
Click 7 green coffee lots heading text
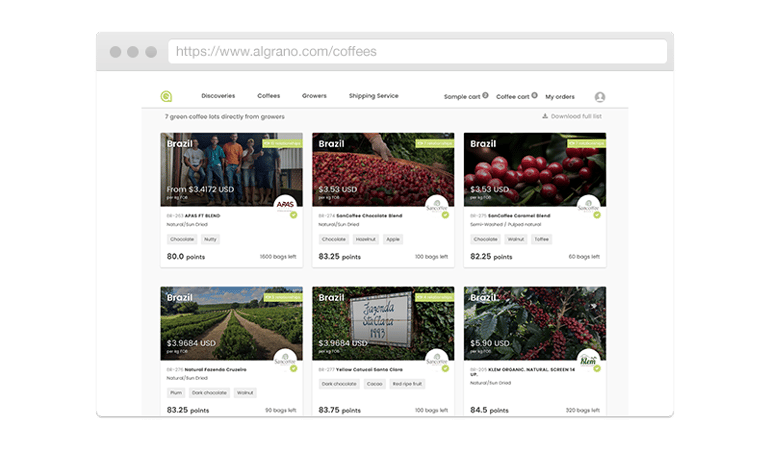(x=224, y=116)
